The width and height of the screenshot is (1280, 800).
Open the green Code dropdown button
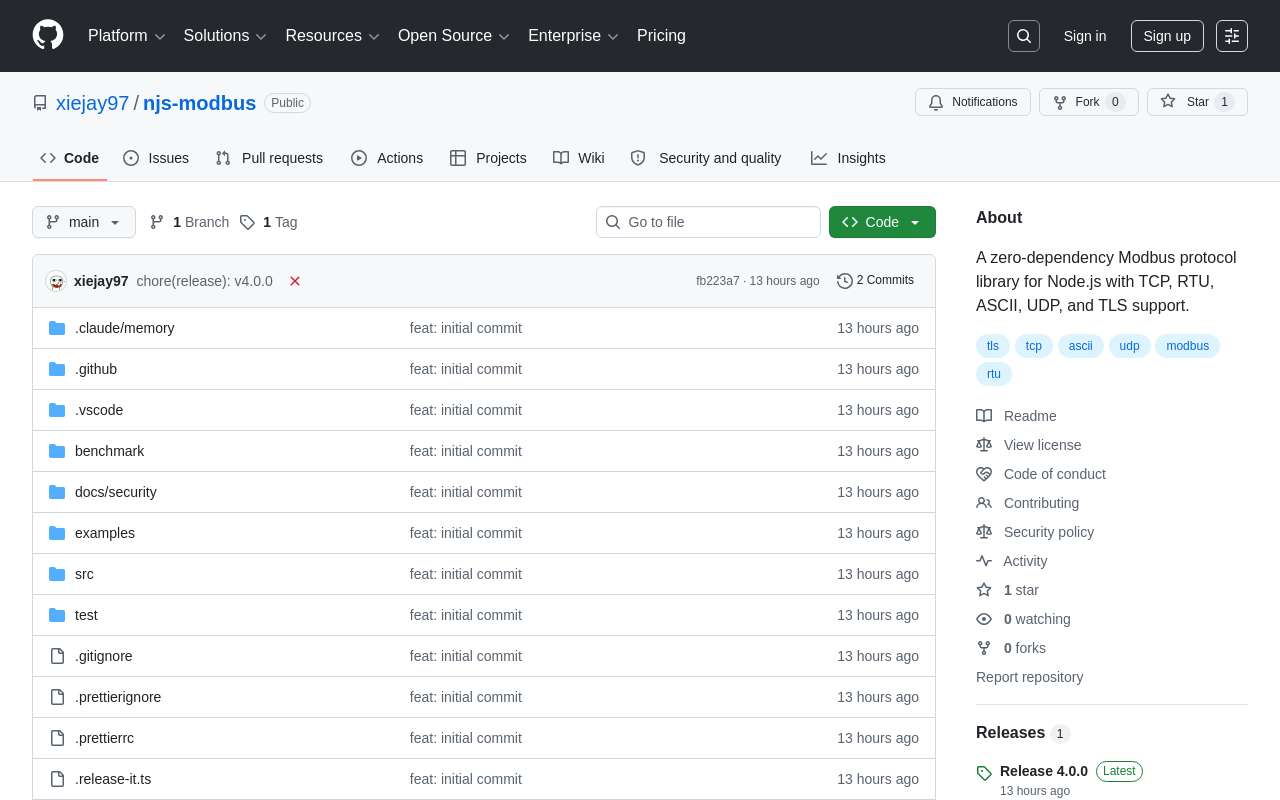(882, 222)
